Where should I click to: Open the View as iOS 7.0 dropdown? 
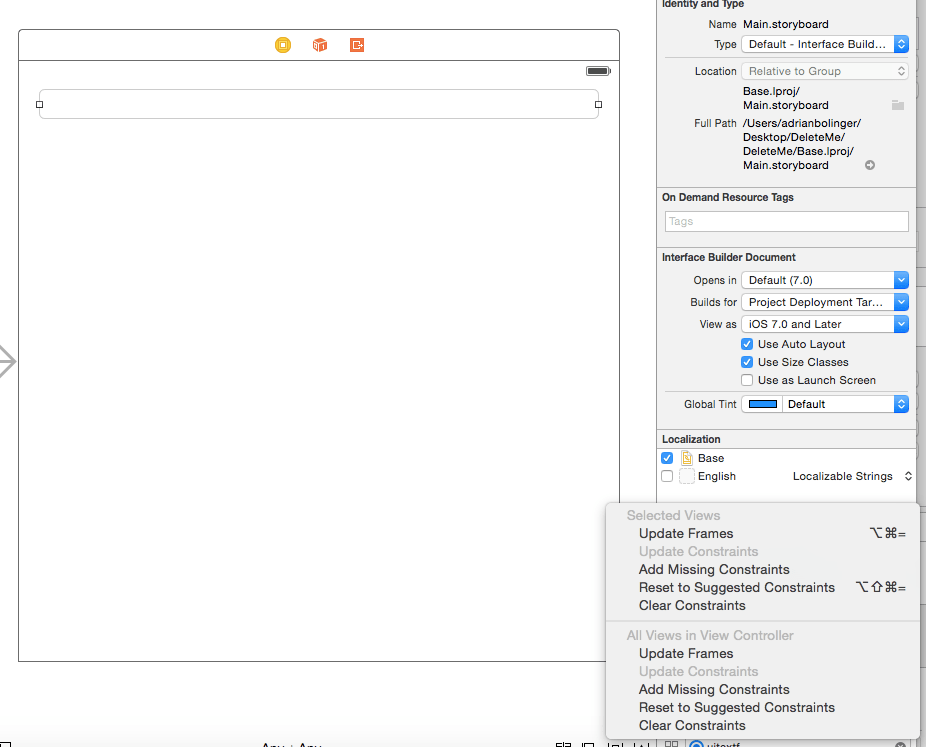pyautogui.click(x=824, y=324)
